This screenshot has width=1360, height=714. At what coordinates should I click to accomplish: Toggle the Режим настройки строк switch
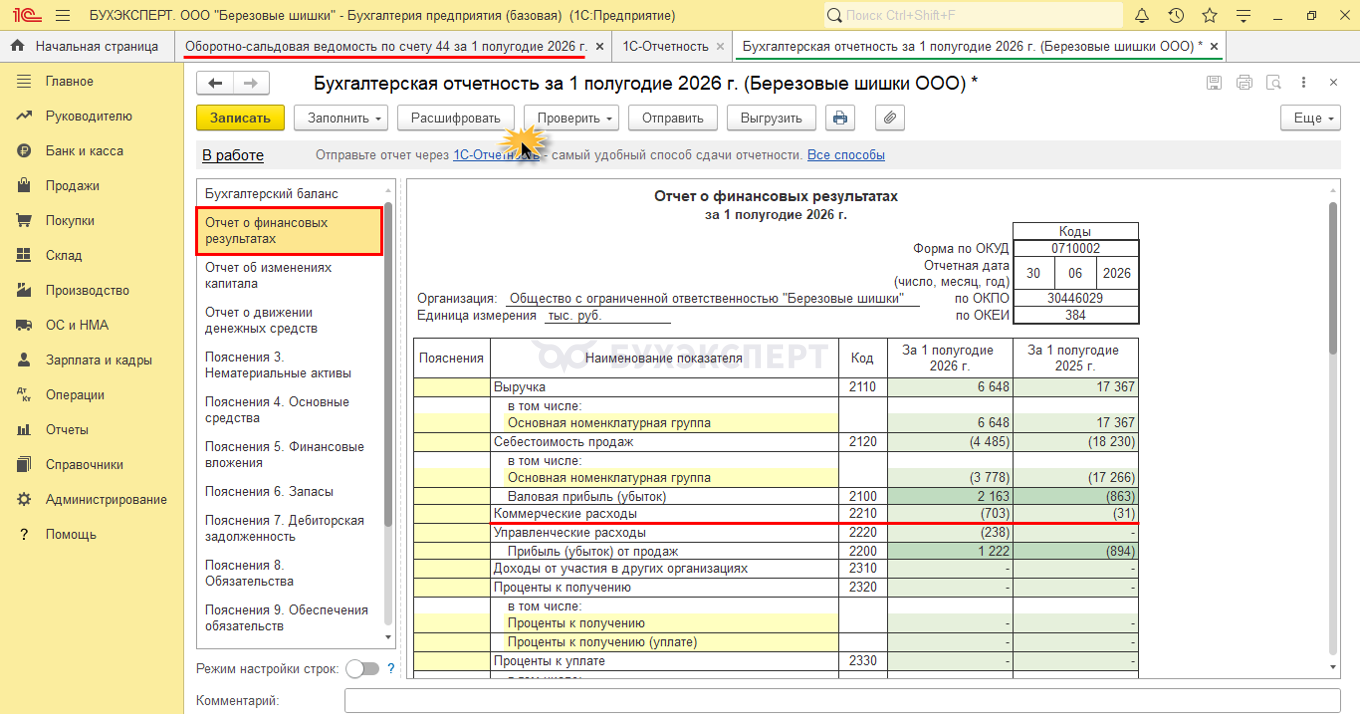[x=362, y=669]
